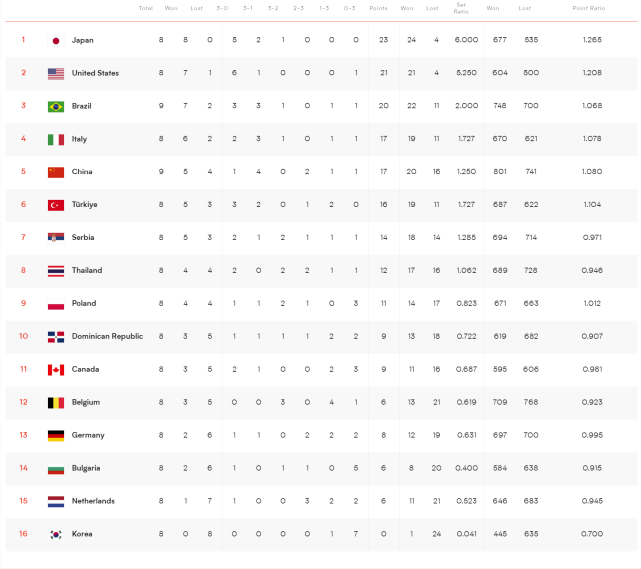The height and width of the screenshot is (569, 641).
Task: Click the Dominican Republic flag icon
Action: pos(56,337)
